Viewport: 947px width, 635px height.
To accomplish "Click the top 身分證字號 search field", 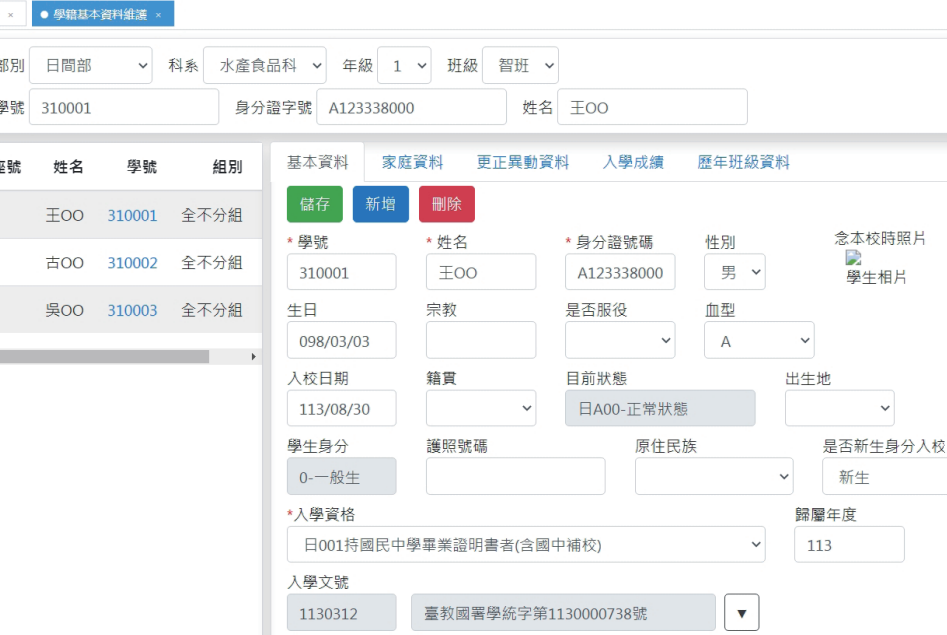I will 411,108.
